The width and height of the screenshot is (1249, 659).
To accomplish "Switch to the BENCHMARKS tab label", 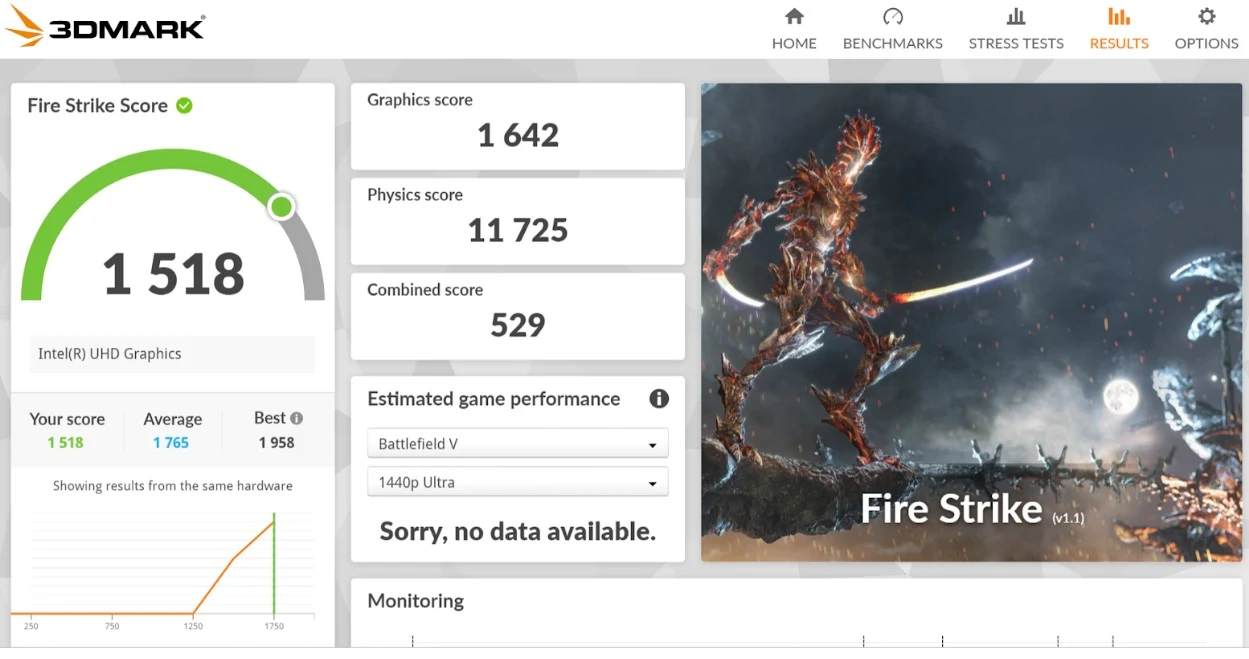I will click(893, 43).
